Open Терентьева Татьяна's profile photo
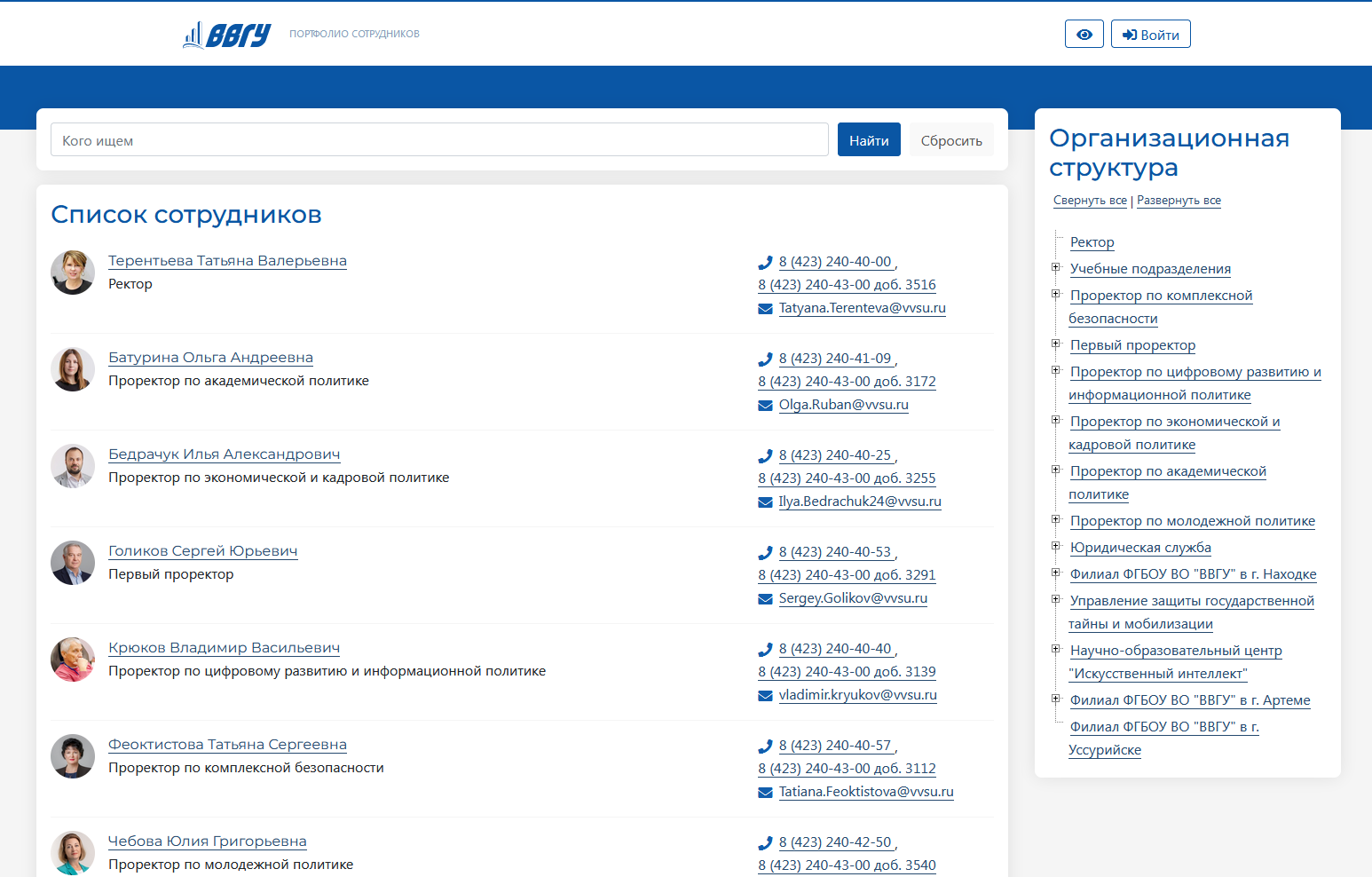Viewport: 1372px width, 877px height. (x=73, y=273)
